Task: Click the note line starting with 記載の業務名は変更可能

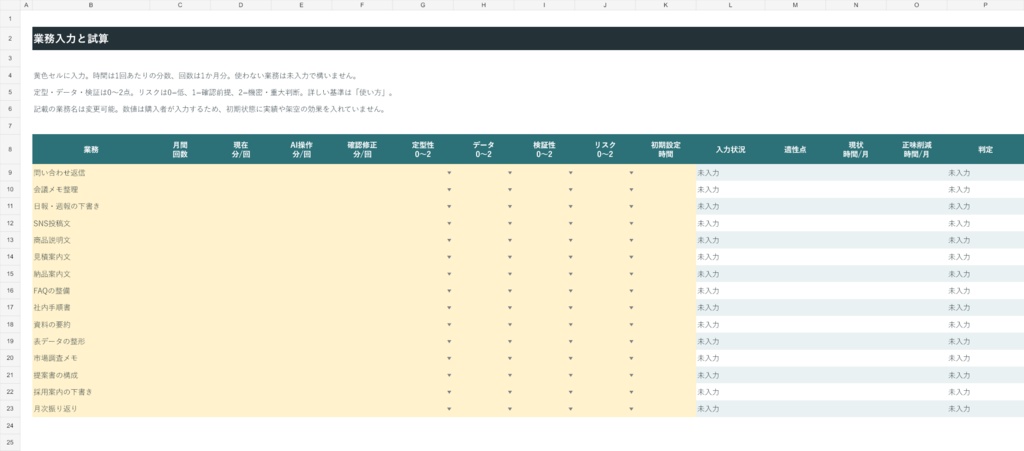Action: (x=210, y=109)
